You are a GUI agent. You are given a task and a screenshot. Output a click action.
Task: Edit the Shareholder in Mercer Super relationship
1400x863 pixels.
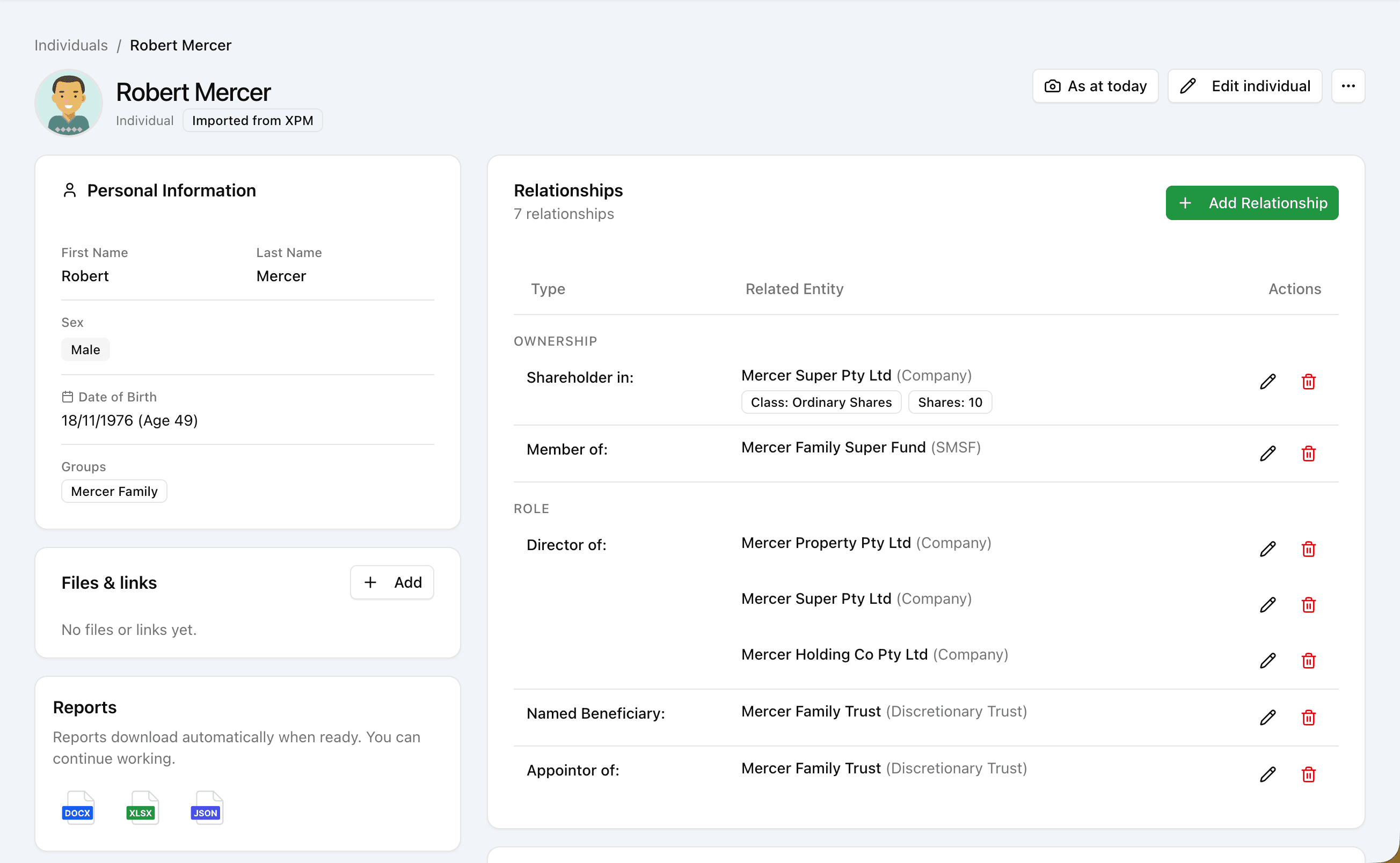coord(1267,381)
